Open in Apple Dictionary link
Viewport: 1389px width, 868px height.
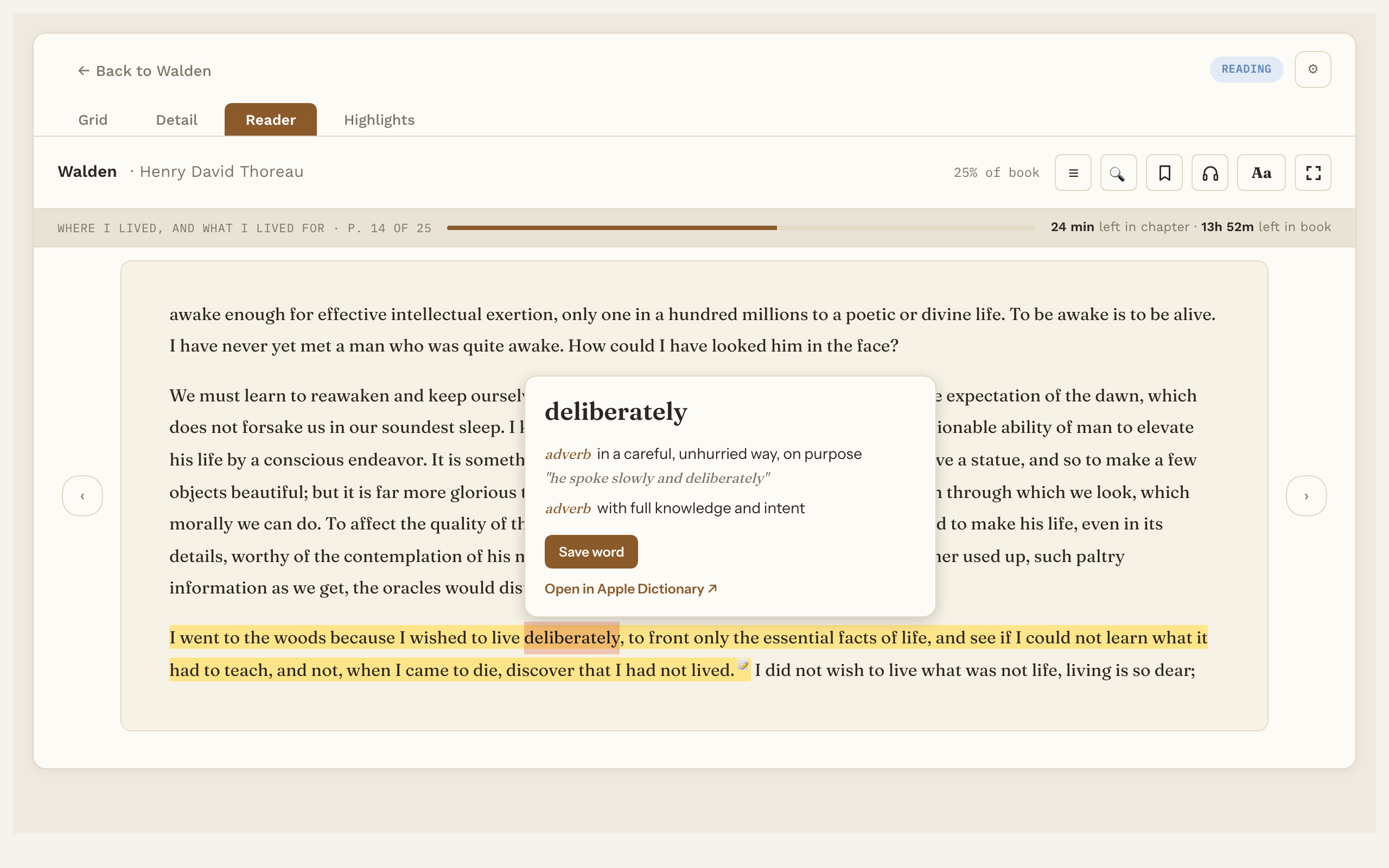(631, 589)
